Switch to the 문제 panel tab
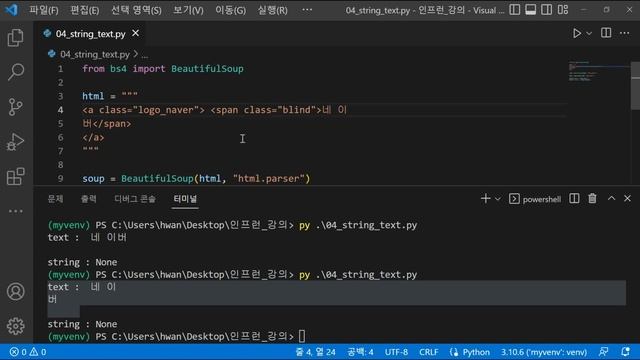Image resolution: width=640 pixels, height=360 pixels. 56,199
